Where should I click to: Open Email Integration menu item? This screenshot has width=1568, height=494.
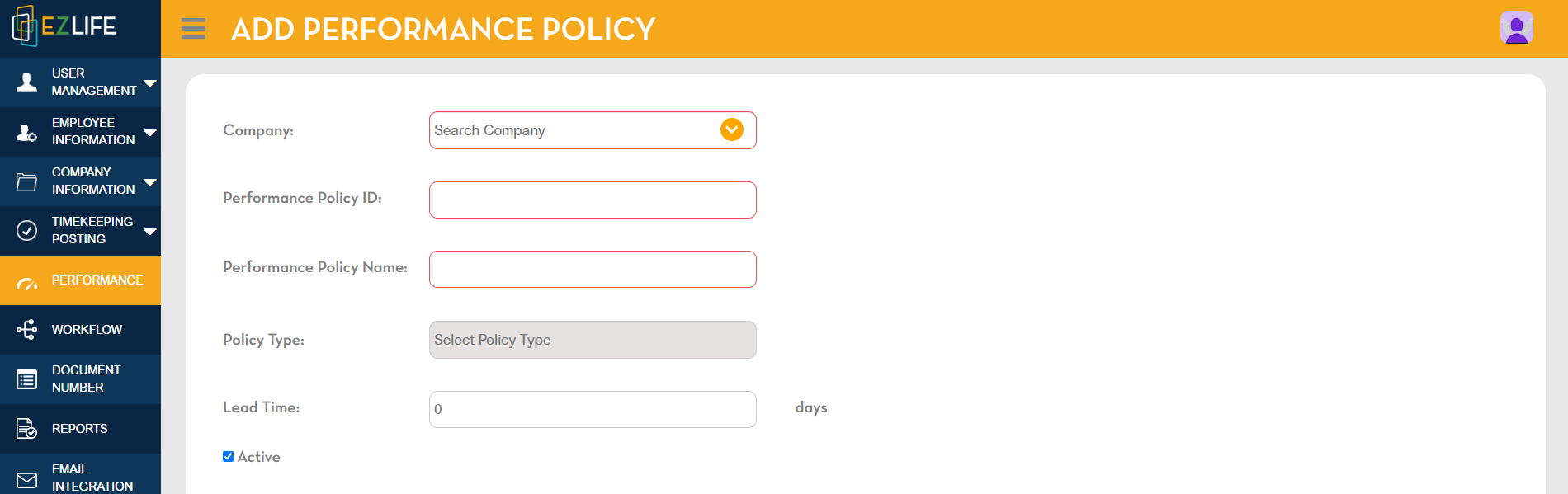(80, 474)
